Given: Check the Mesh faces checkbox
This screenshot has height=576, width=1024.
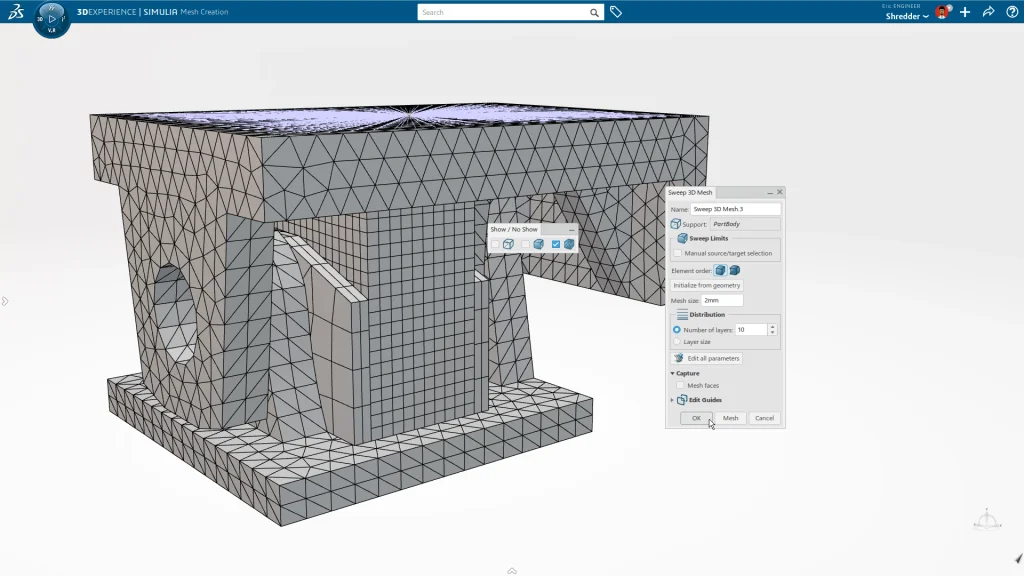Looking at the screenshot, I should click(x=680, y=385).
